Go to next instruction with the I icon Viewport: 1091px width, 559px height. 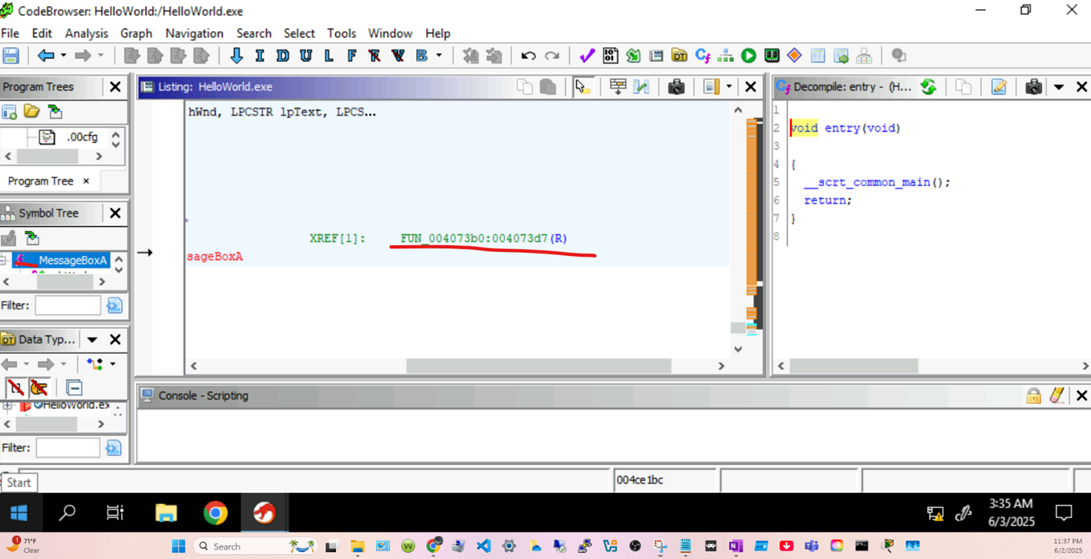260,56
